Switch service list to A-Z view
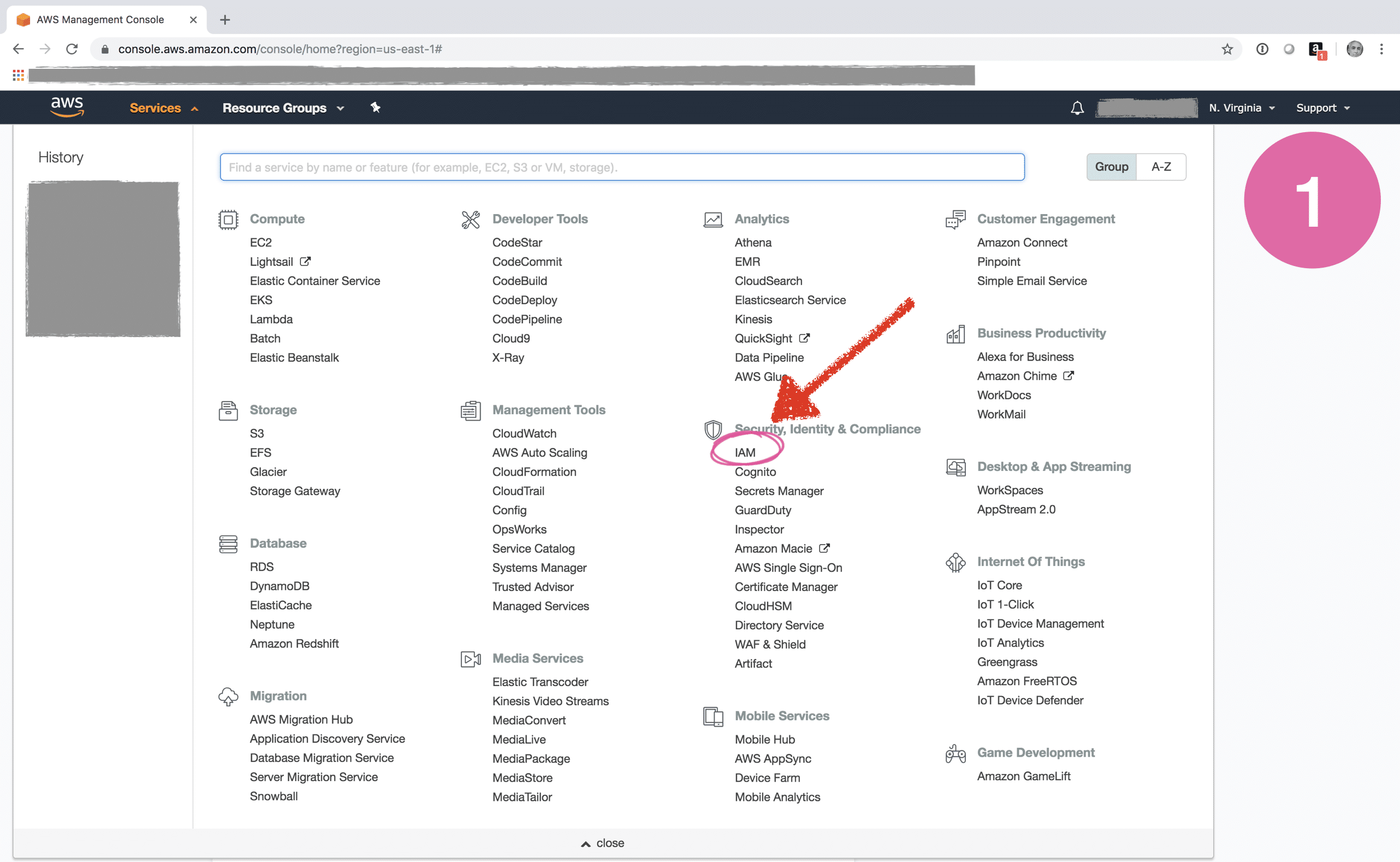The width and height of the screenshot is (1400, 862). click(1161, 167)
